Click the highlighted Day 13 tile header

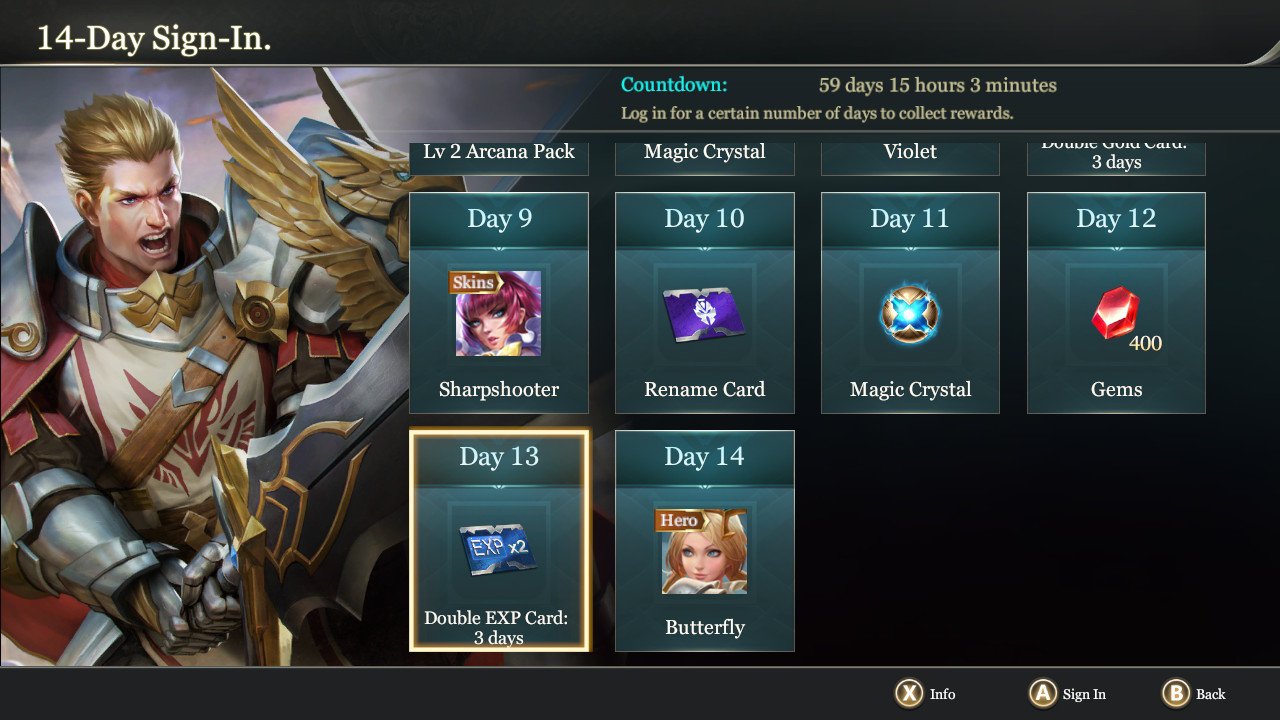tap(499, 457)
